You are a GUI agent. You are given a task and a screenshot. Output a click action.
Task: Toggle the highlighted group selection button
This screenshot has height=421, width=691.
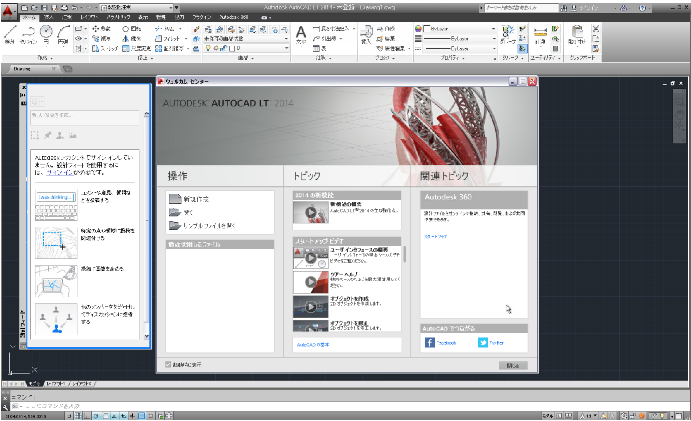point(522,48)
